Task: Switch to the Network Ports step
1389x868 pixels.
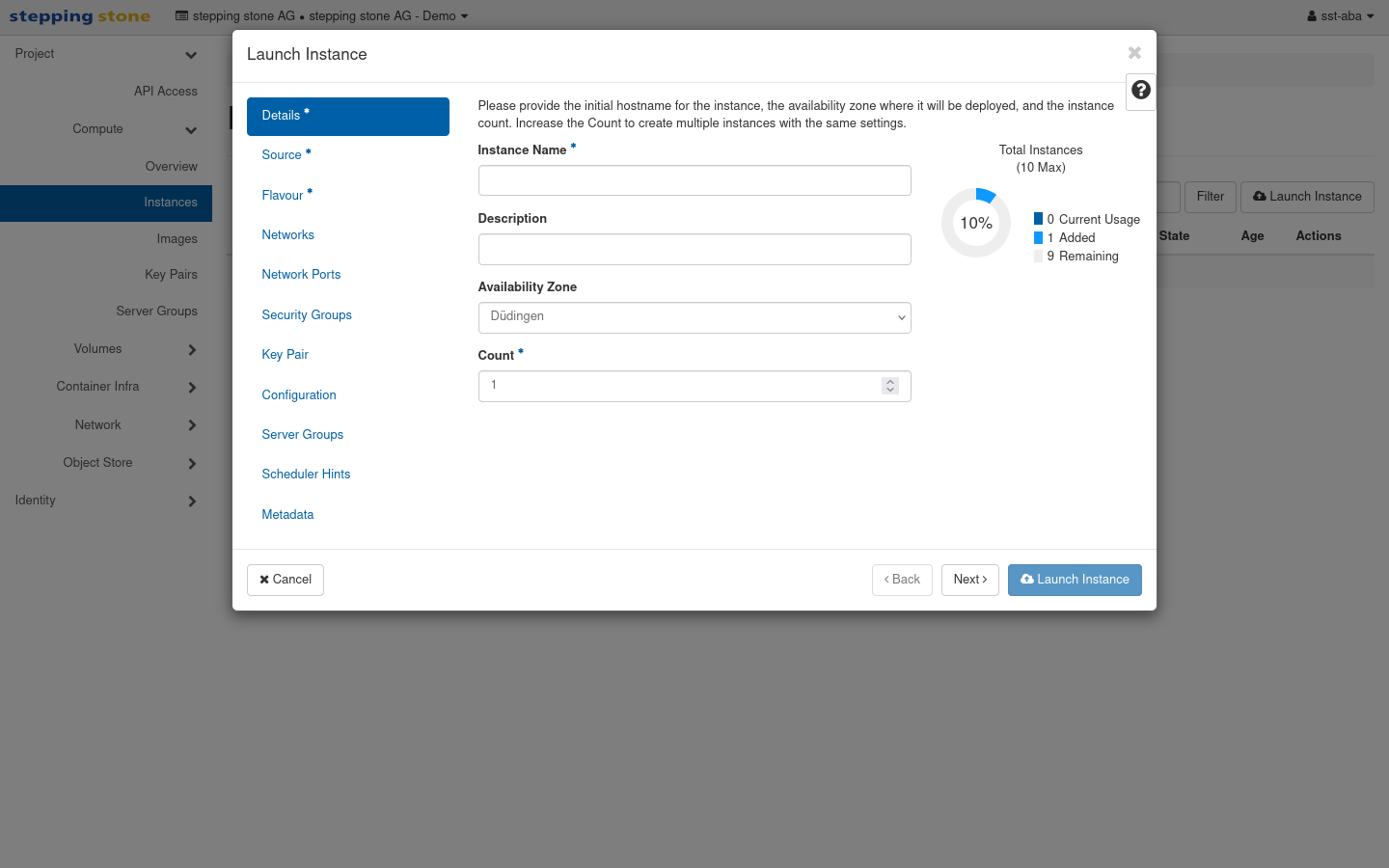Action: point(301,275)
